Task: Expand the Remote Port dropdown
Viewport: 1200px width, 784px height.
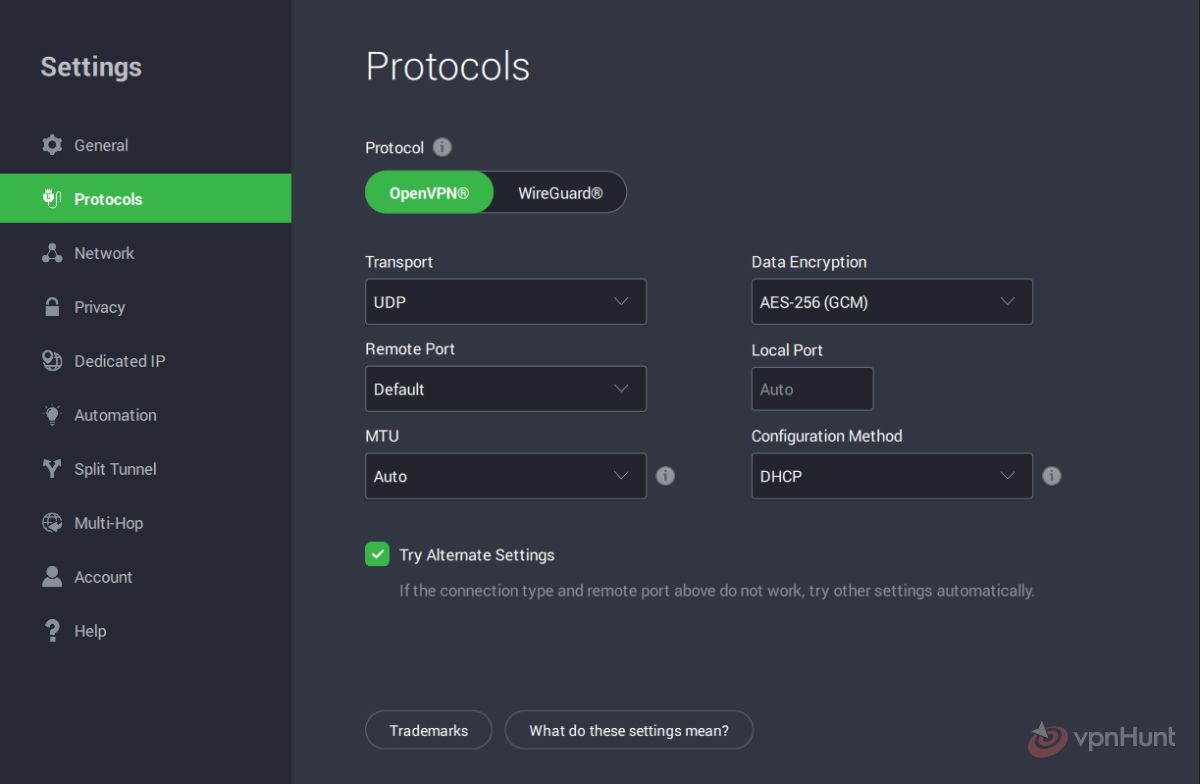Action: (x=506, y=389)
